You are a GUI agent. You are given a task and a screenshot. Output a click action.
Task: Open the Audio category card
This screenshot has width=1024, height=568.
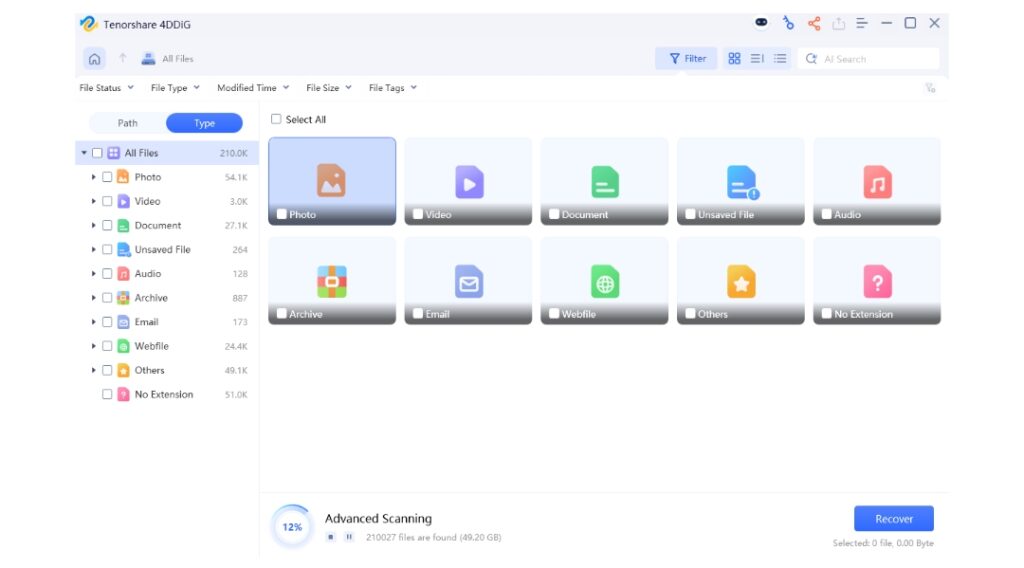[x=877, y=181]
